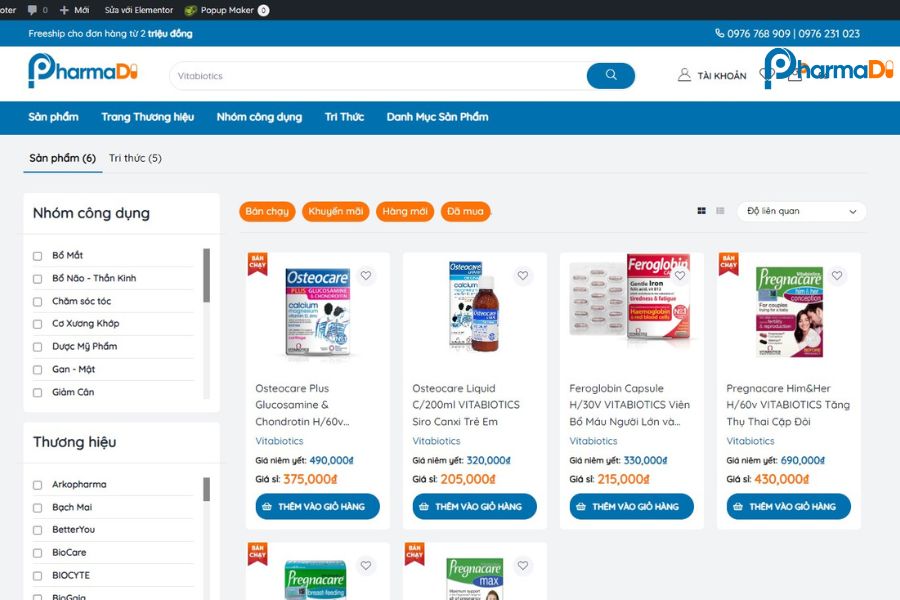Check the Bổ Mắt filter checkbox

38,256
